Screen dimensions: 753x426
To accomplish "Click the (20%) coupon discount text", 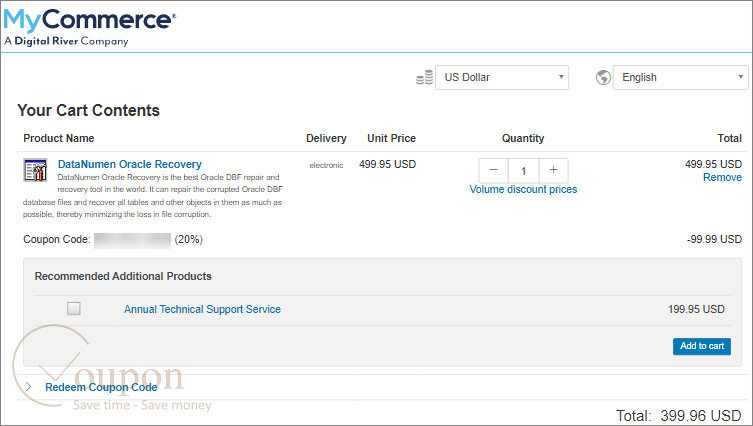I will click(x=189, y=239).
